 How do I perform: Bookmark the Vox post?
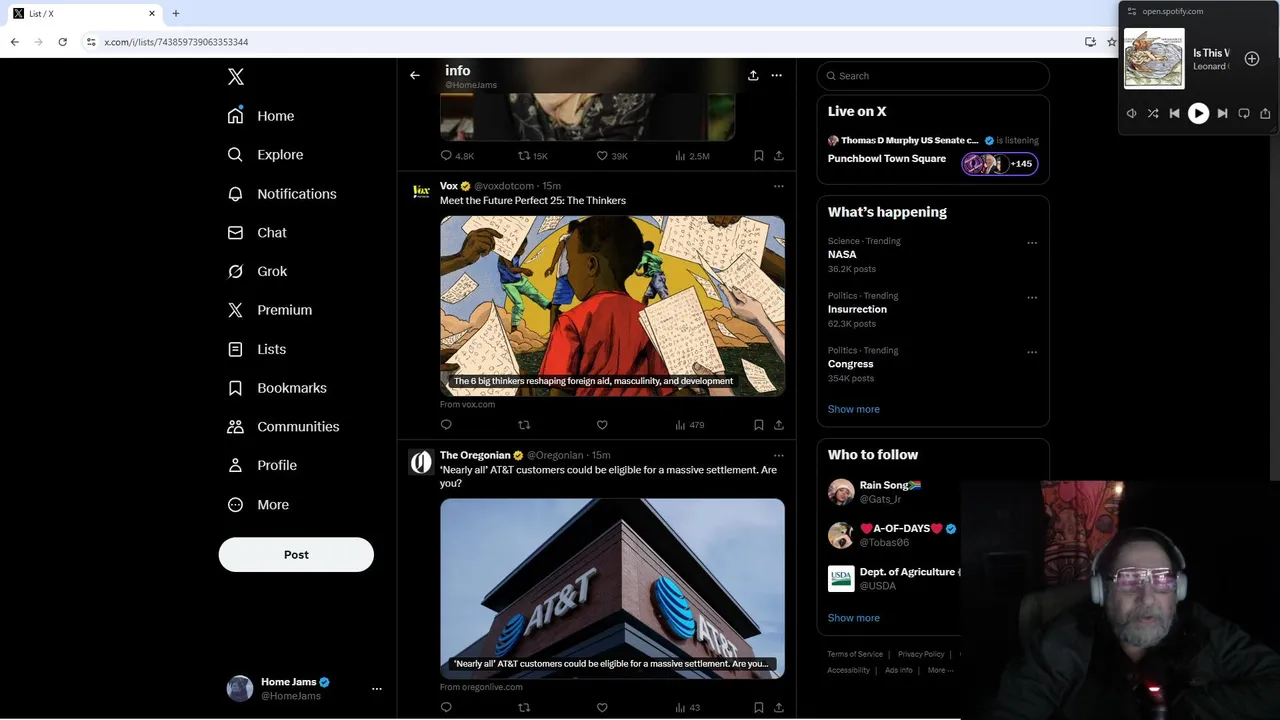(x=759, y=425)
